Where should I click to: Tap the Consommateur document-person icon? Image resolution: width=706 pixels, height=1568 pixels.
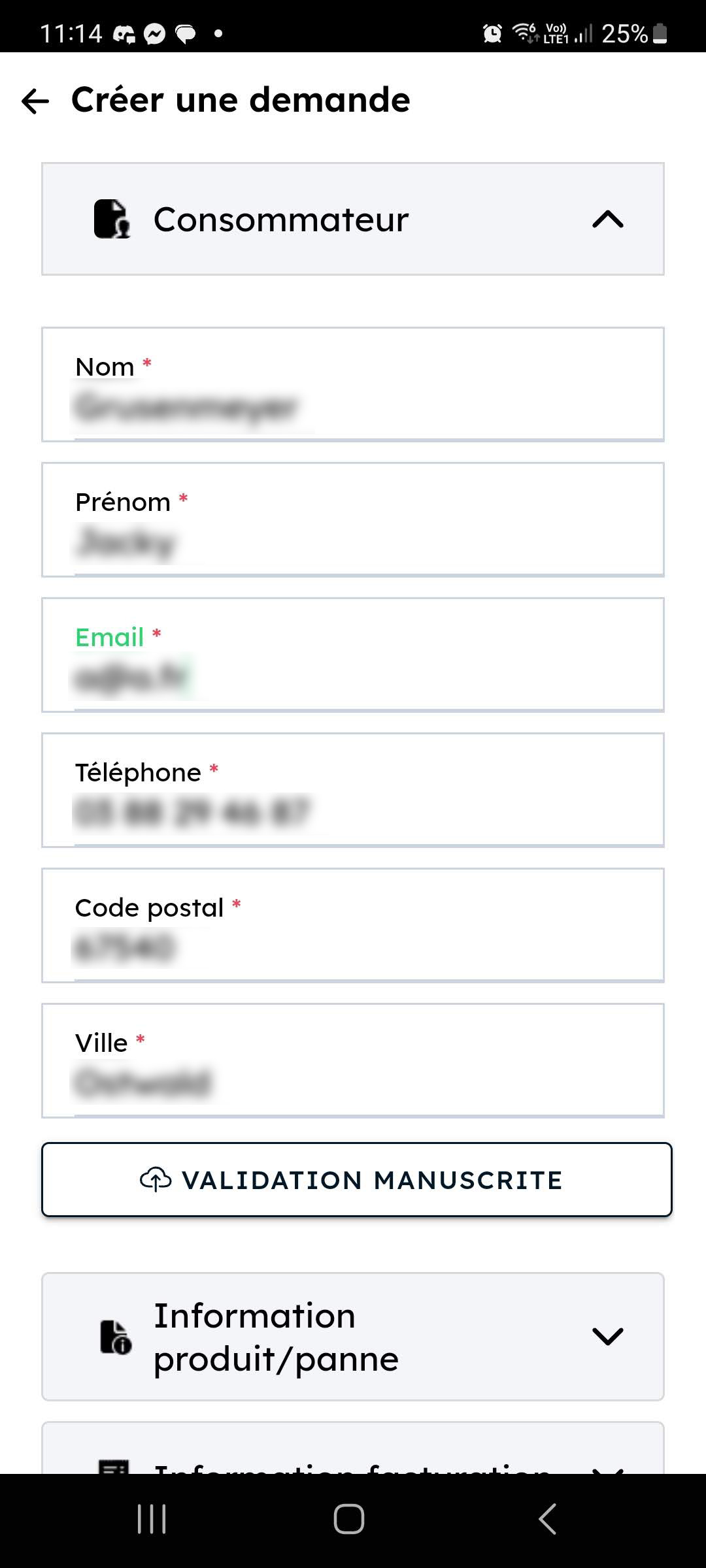[112, 220]
